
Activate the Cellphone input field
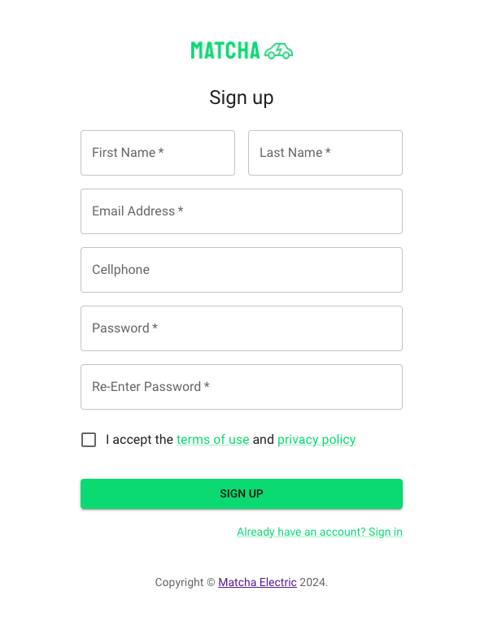(242, 270)
